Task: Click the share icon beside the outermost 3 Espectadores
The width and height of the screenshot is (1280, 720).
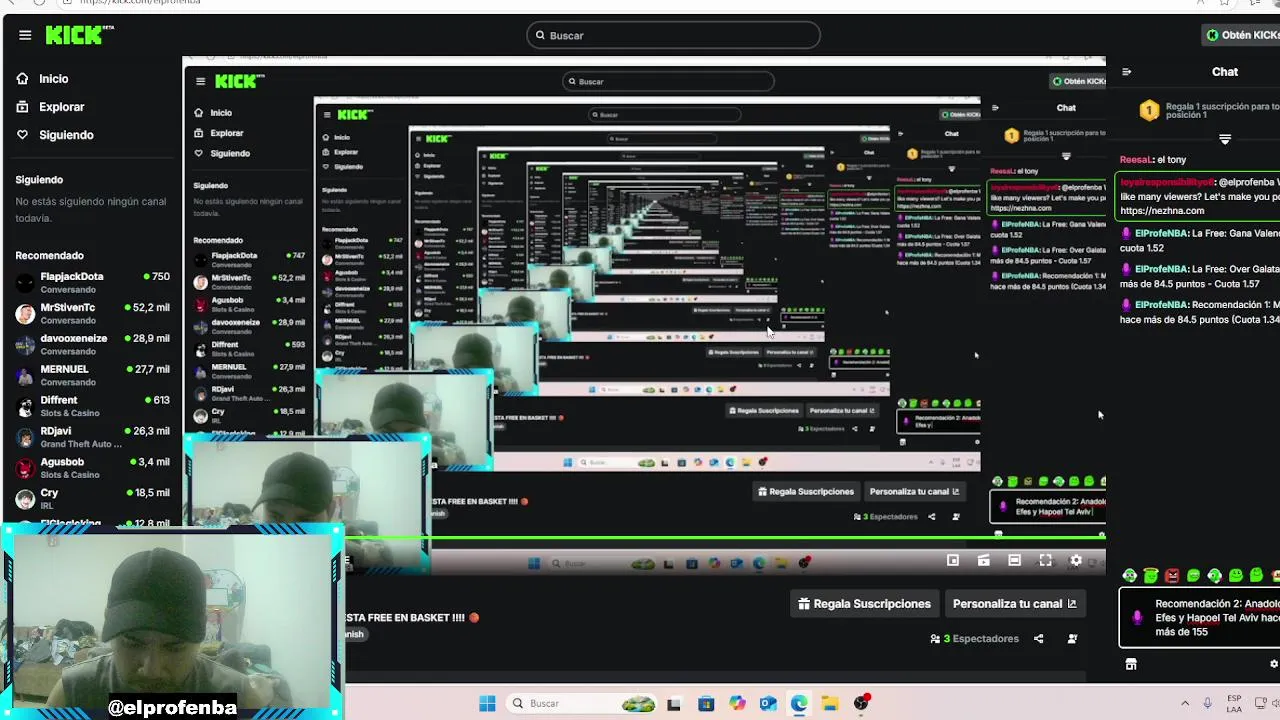Action: click(x=1038, y=639)
